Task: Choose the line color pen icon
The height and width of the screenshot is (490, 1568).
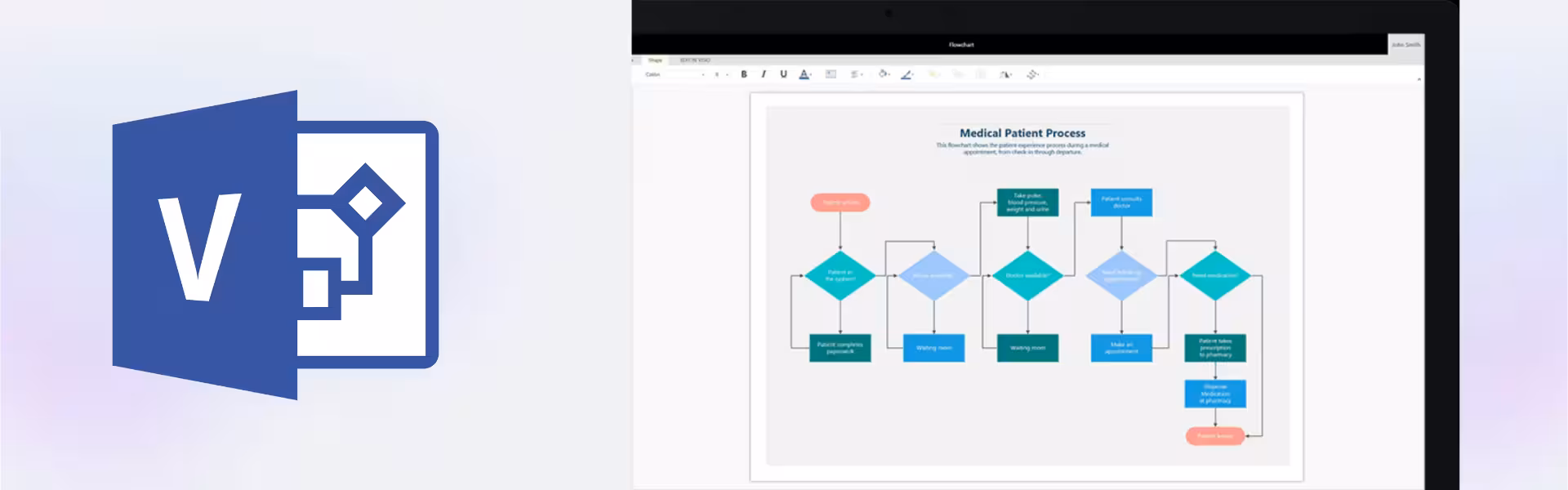Action: point(906,74)
